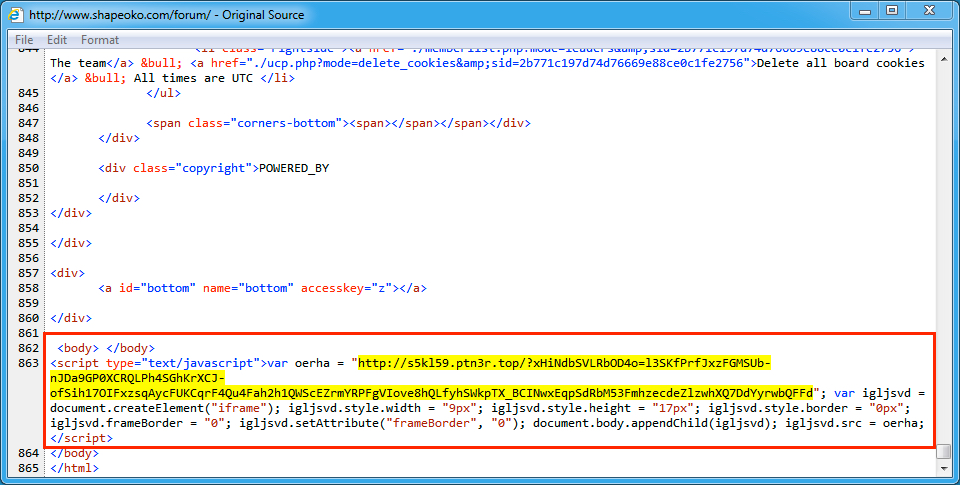The height and width of the screenshot is (485, 960).
Task: Close the Original Source window
Action: click(929, 11)
